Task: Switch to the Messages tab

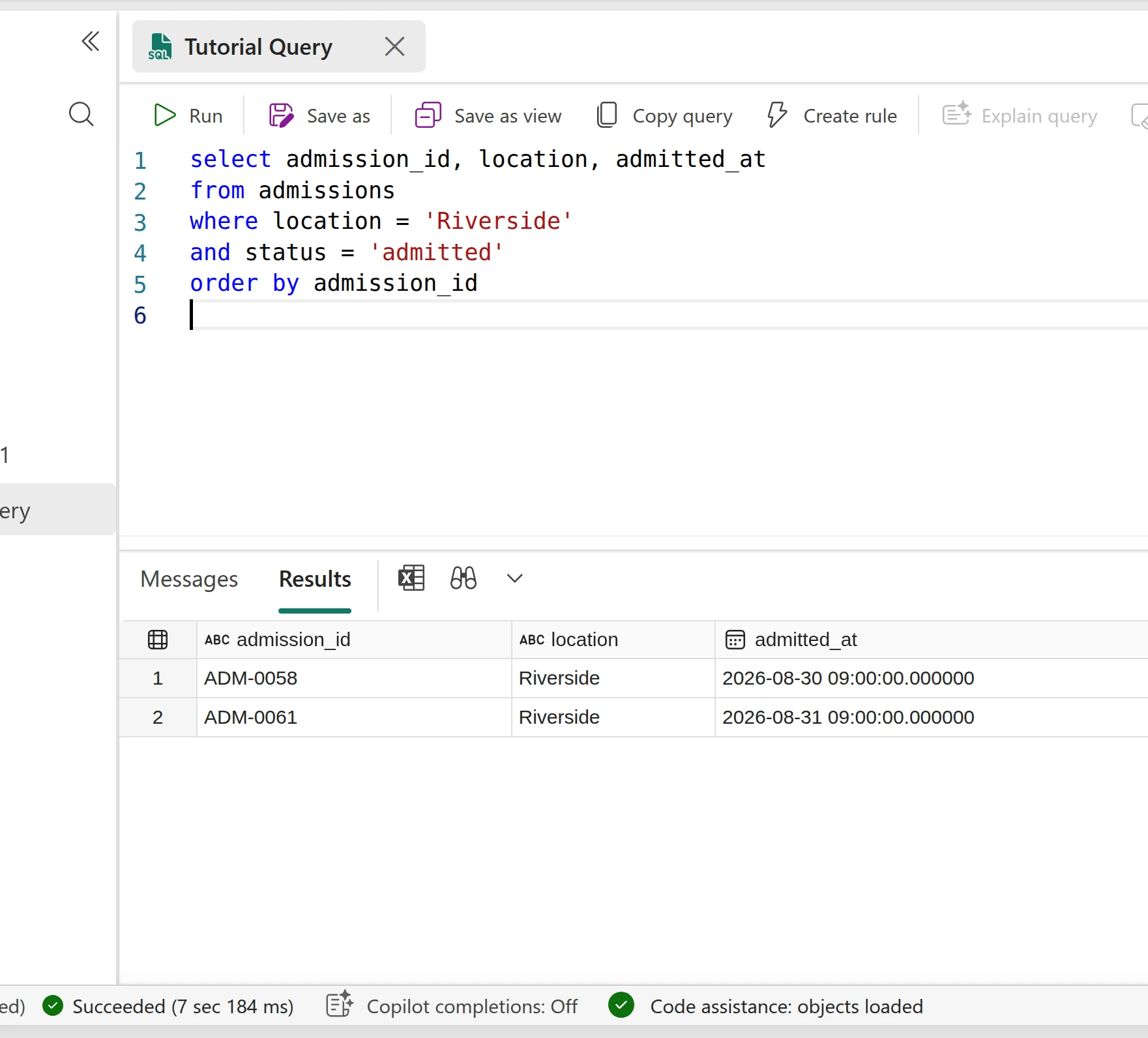Action: [189, 579]
